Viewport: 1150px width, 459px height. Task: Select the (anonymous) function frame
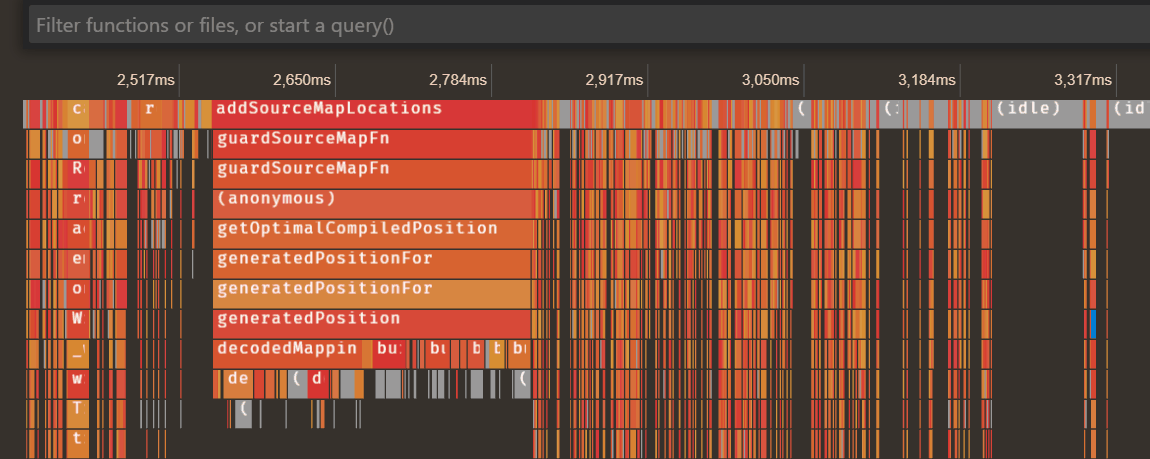tap(372, 199)
